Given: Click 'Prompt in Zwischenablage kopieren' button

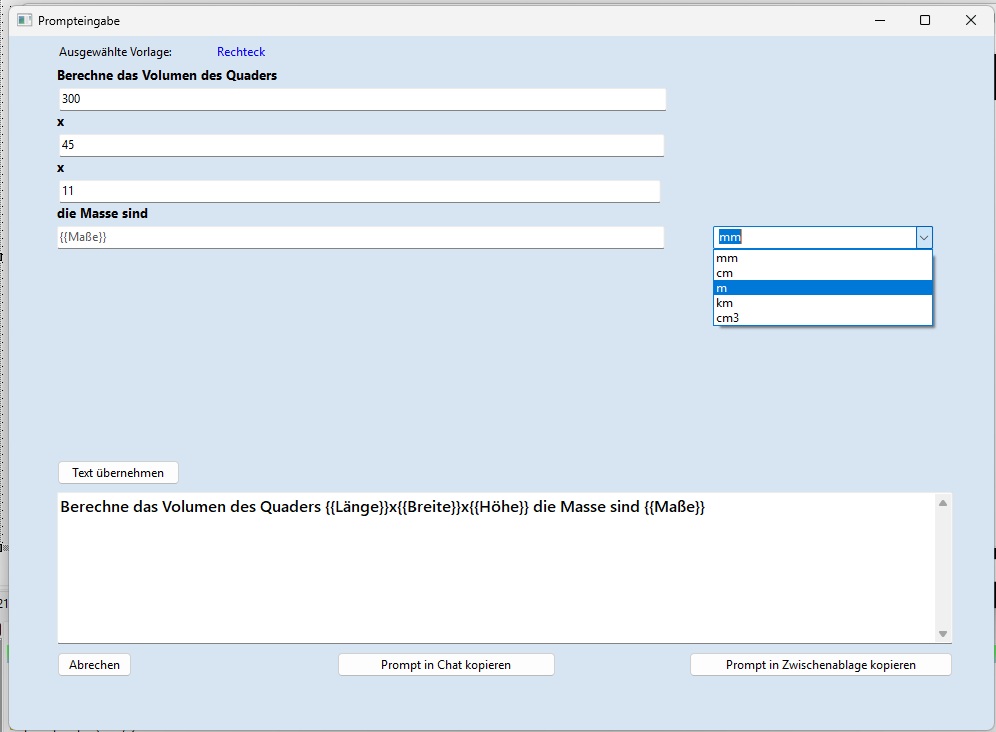Looking at the screenshot, I should tap(820, 665).
